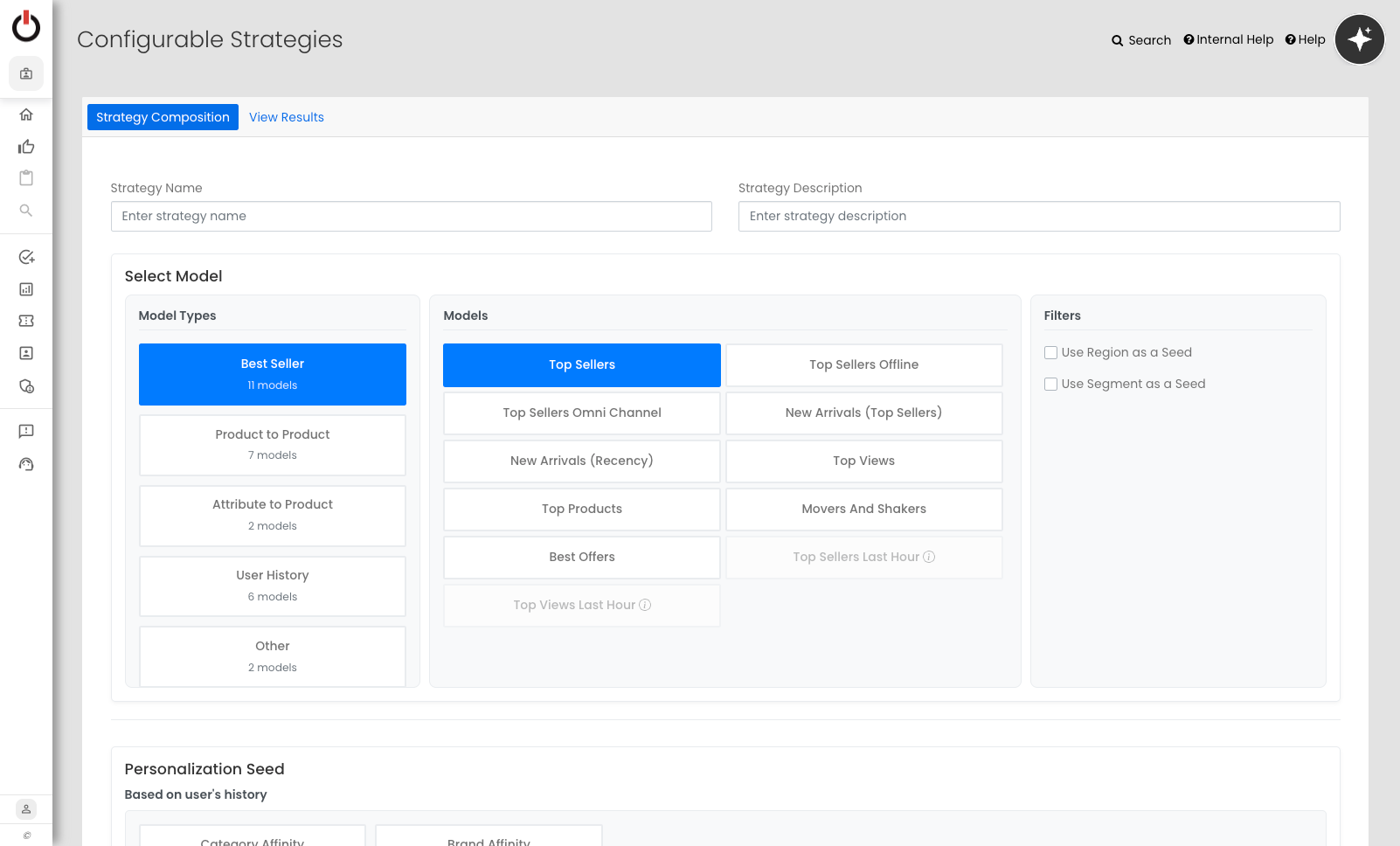Click the Strategy Name input field
The width and height of the screenshot is (1400, 846).
tap(411, 216)
